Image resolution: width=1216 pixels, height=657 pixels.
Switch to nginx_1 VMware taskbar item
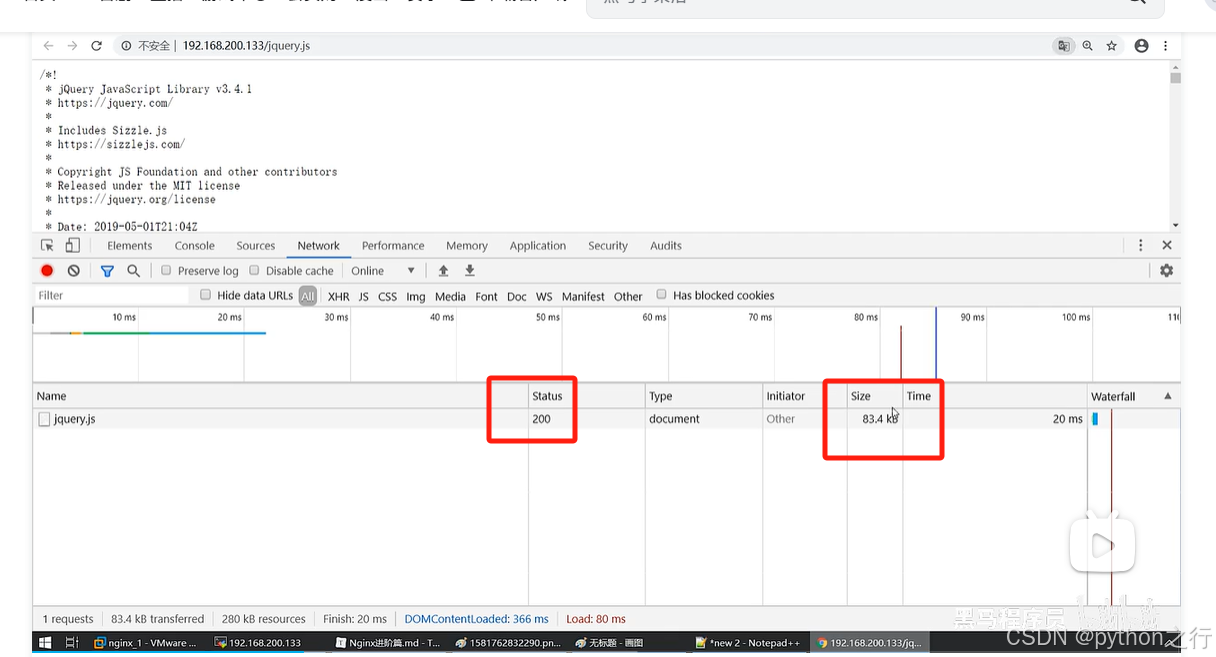pyautogui.click(x=146, y=642)
